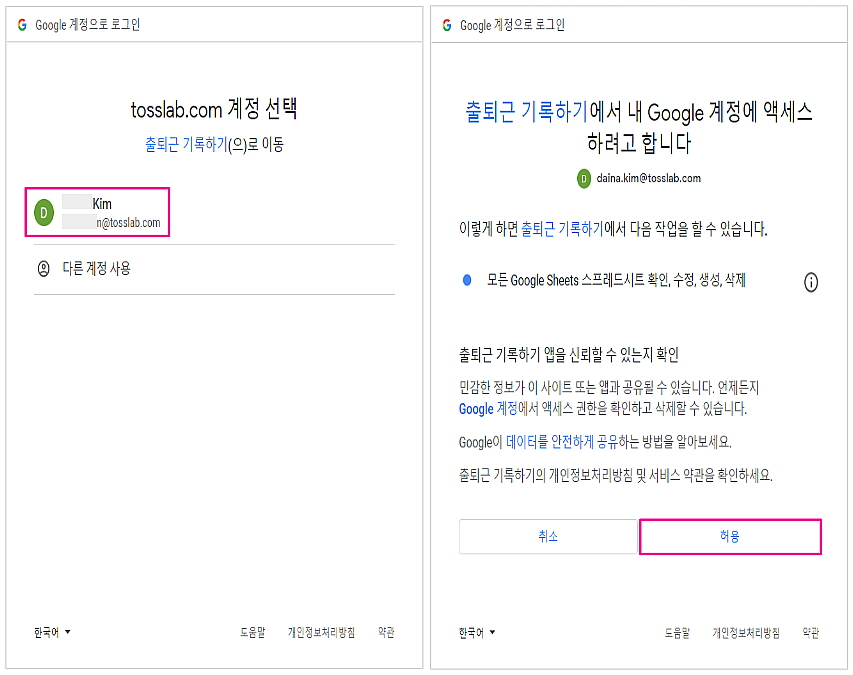
Task: Click the blue dot next to Google Sheets permission
Action: (x=467, y=280)
